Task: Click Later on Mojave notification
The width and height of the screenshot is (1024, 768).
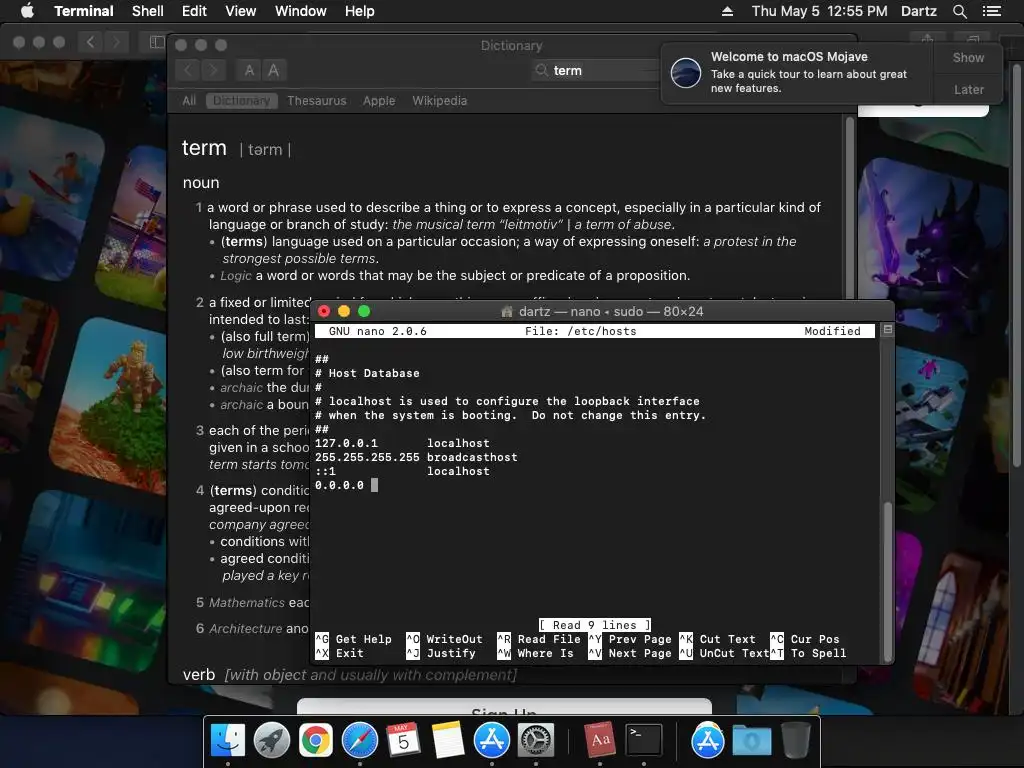Action: tap(968, 89)
